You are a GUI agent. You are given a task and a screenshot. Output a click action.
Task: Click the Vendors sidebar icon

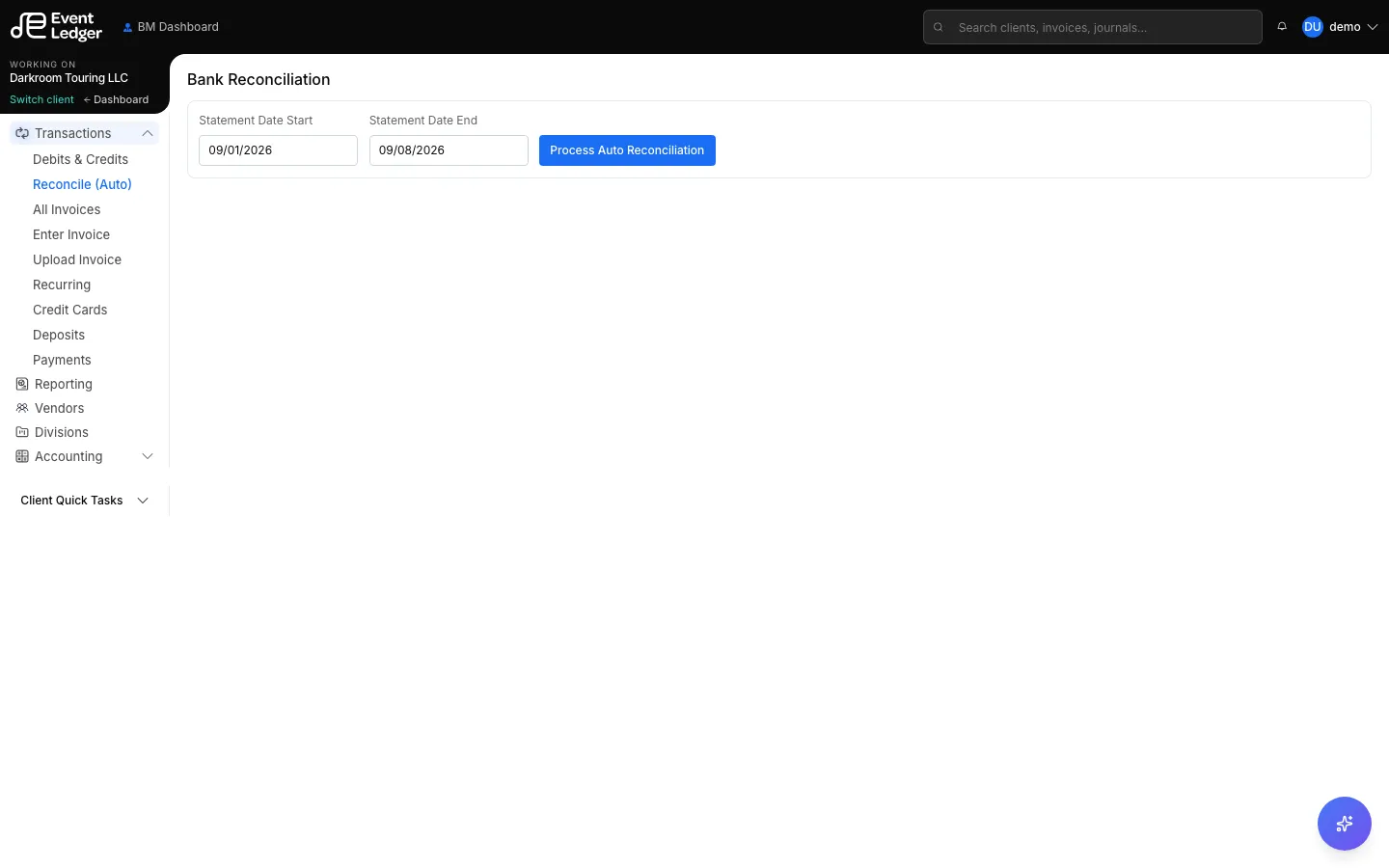point(22,408)
